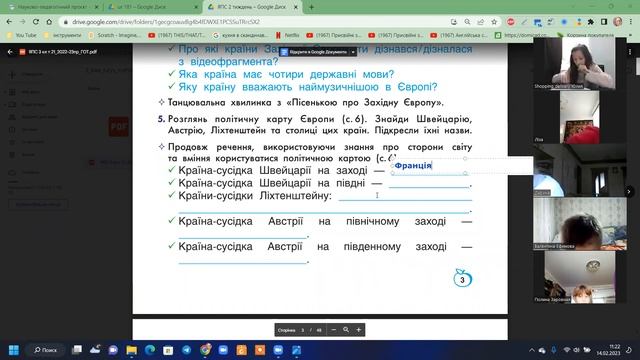Open the (1967) THIS/THAT bookmark

coord(177,35)
